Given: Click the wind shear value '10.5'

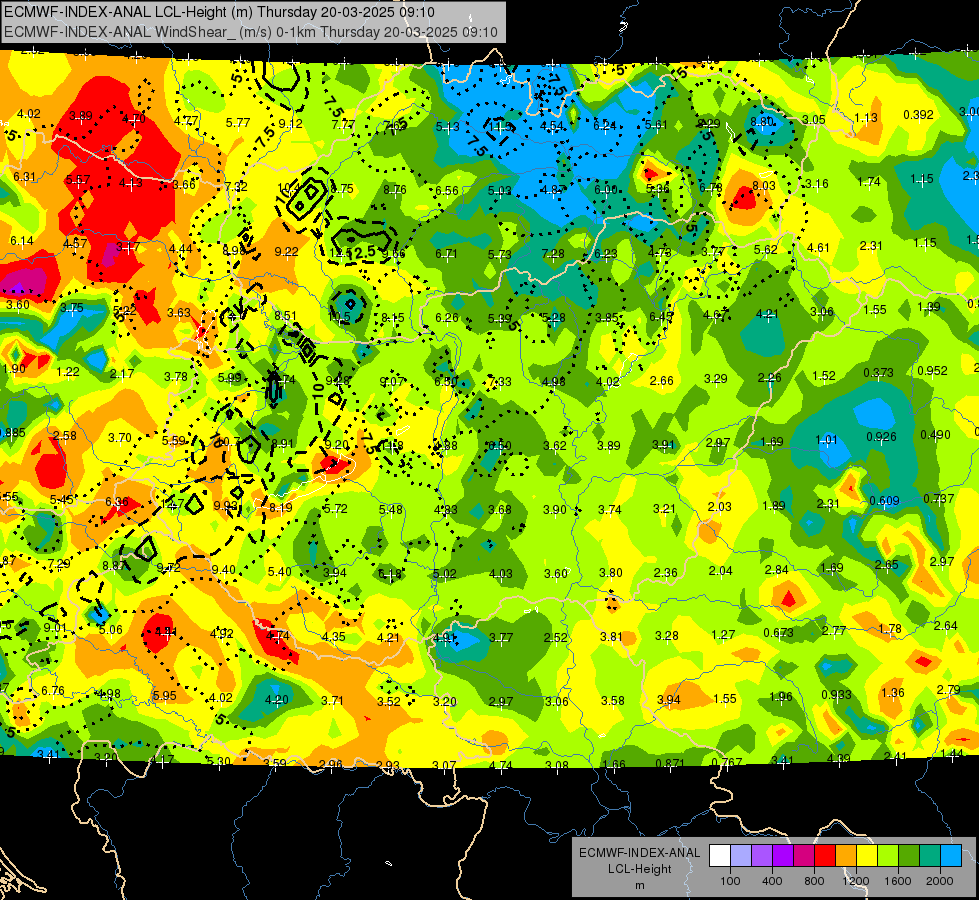Looking at the screenshot, I should (339, 317).
